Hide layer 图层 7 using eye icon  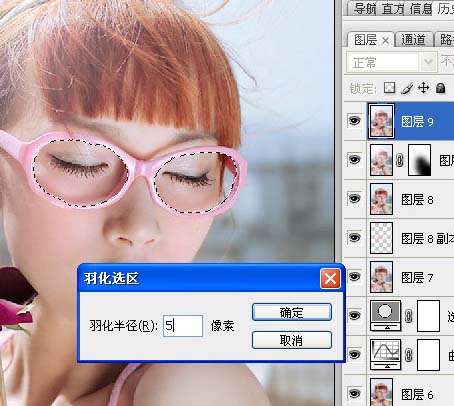click(x=354, y=277)
